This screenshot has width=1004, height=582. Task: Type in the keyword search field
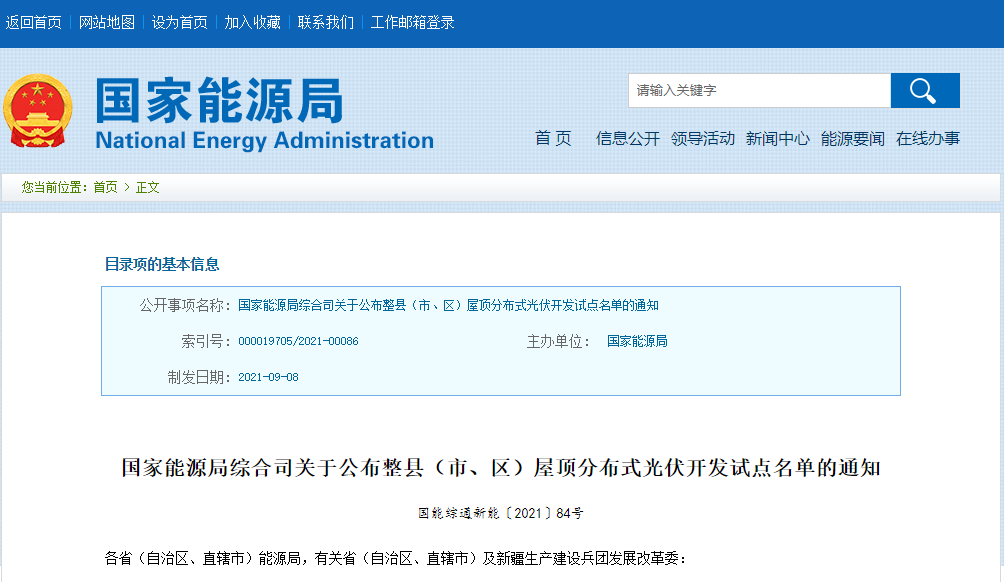pos(759,90)
